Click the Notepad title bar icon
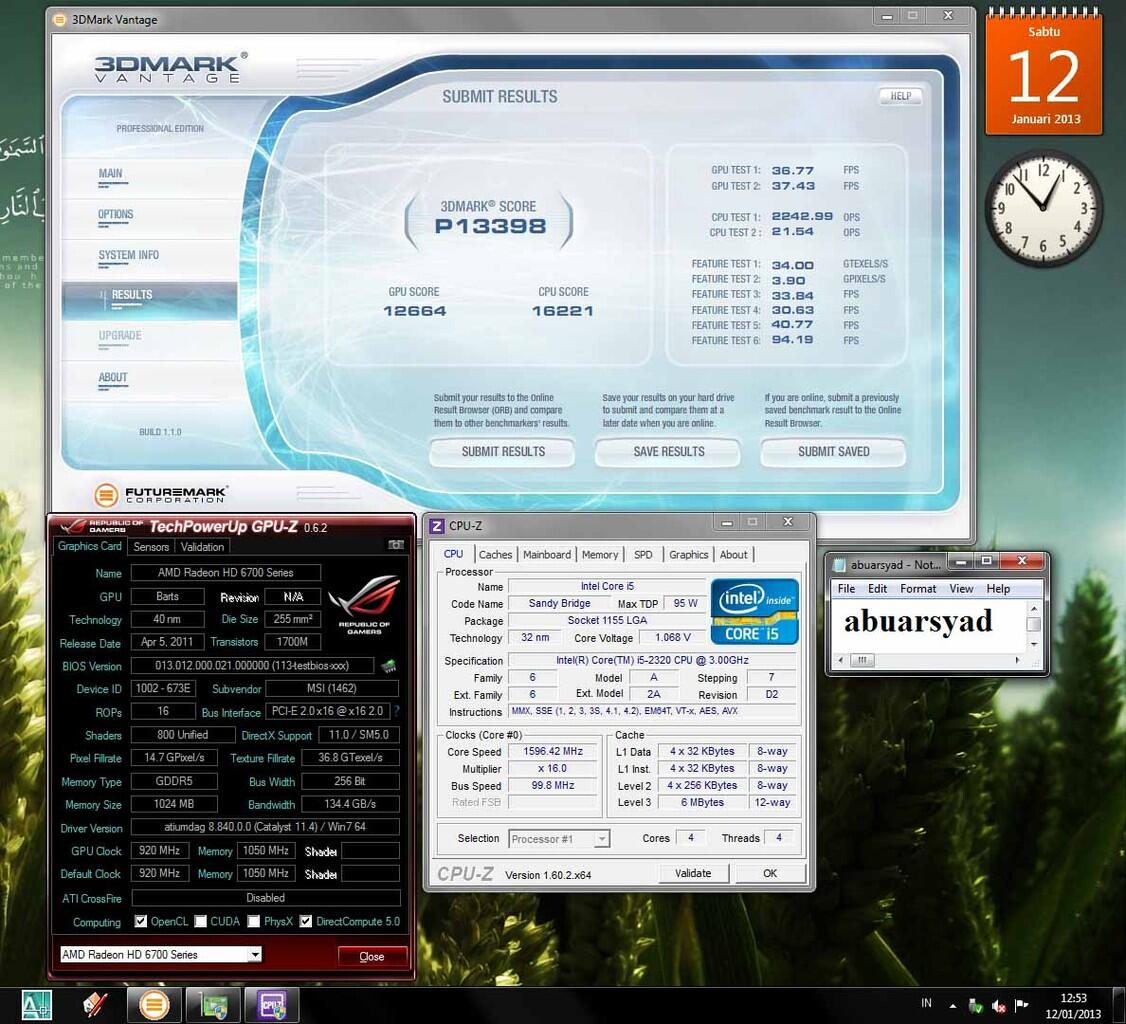 click(839, 564)
